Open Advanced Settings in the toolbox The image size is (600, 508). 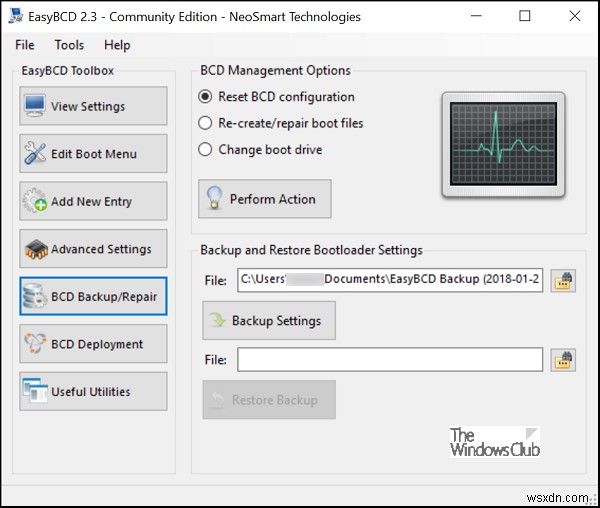[x=93, y=249]
